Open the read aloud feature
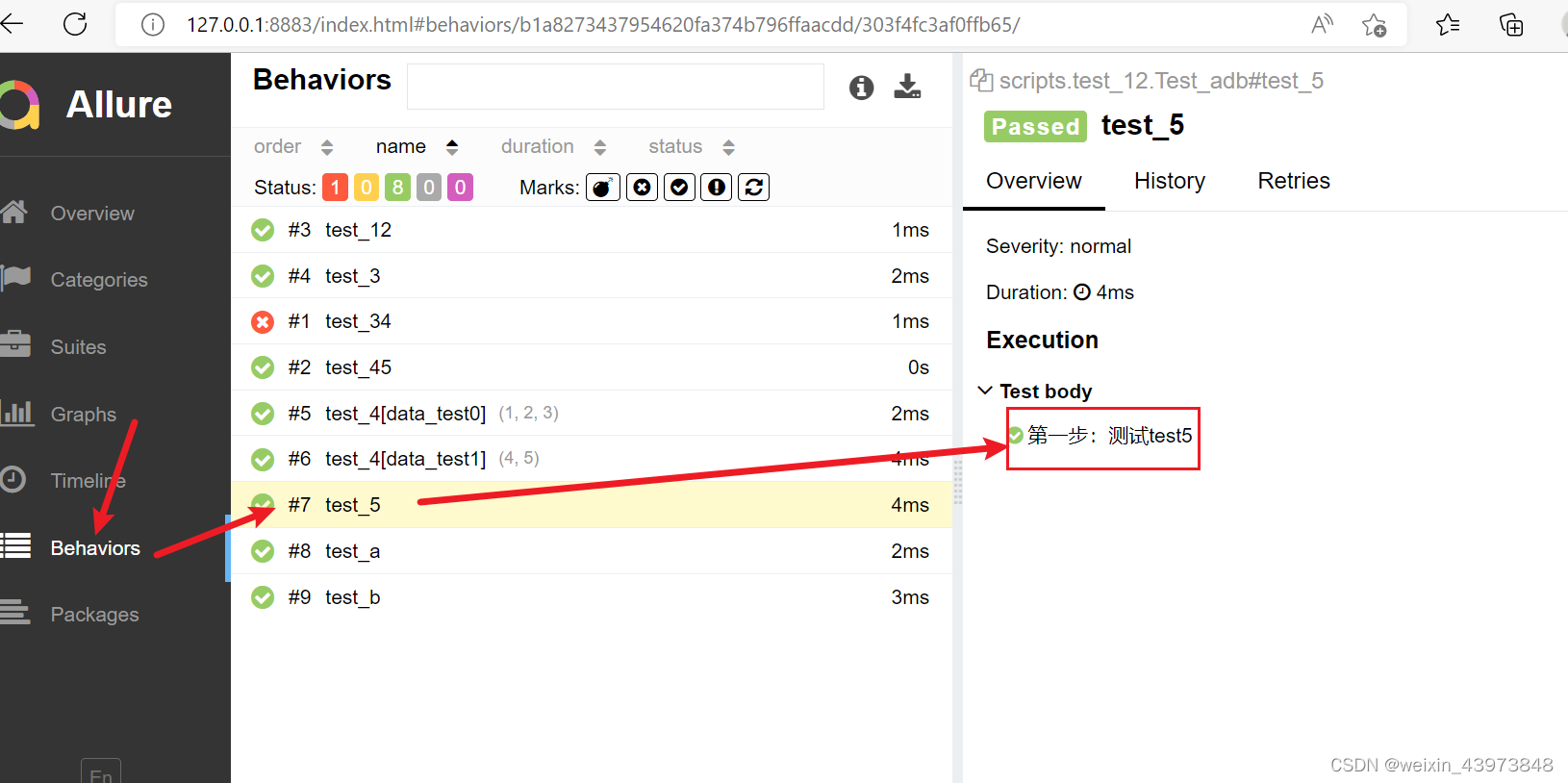Image resolution: width=1568 pixels, height=783 pixels. pos(1322,24)
